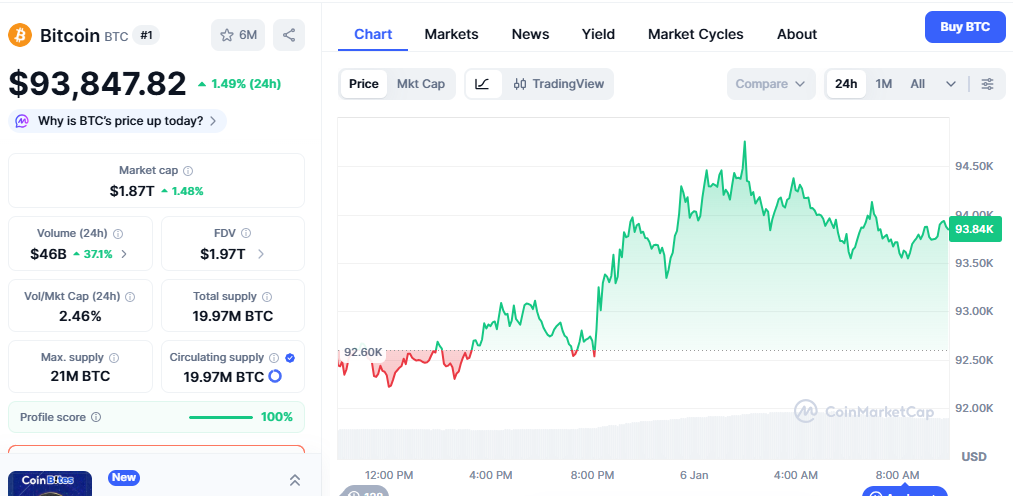Click the $93,847.82 price text
Image resolution: width=1013 pixels, height=496 pixels.
98,83
